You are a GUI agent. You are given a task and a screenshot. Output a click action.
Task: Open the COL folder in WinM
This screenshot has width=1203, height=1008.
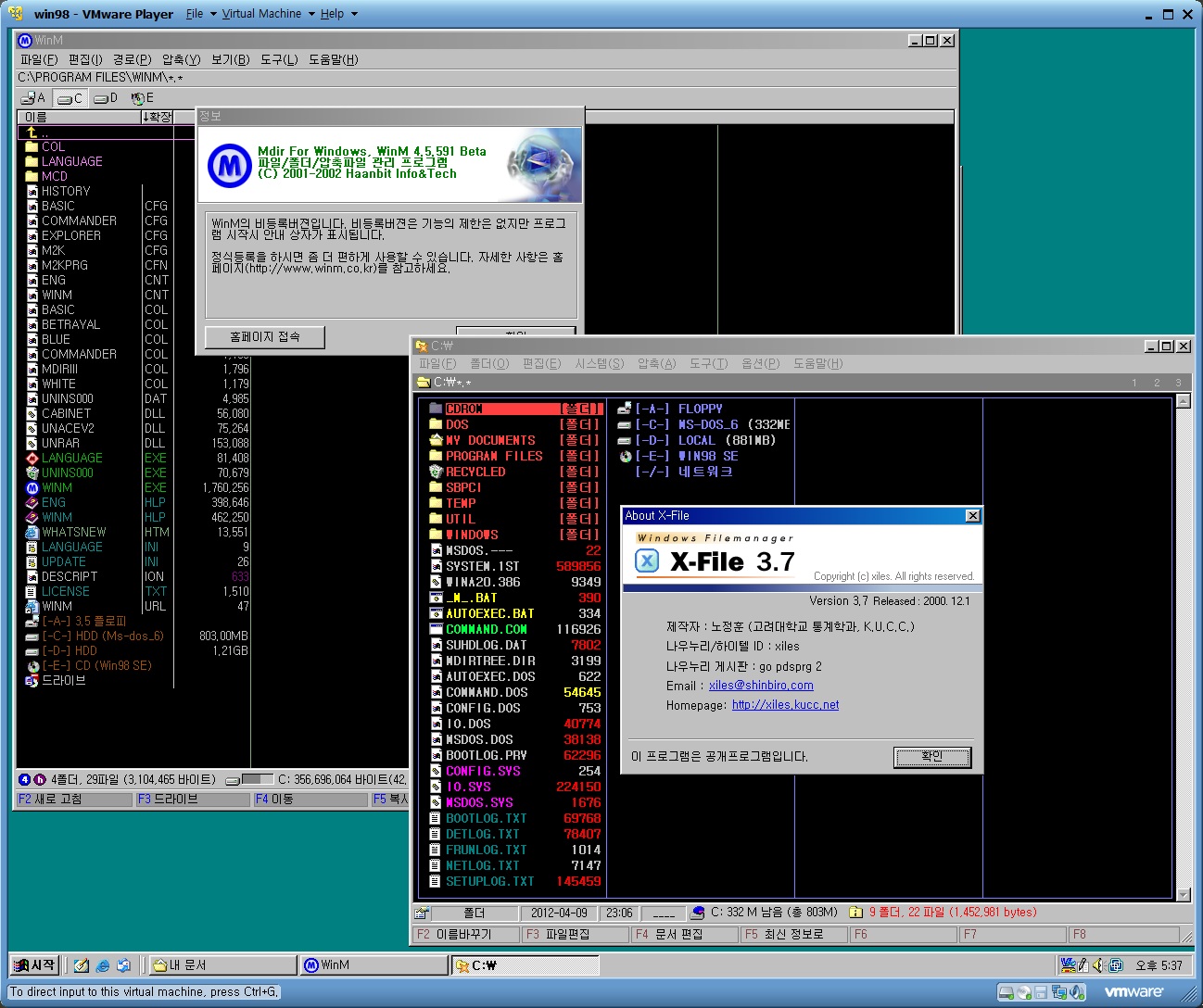pos(45,146)
